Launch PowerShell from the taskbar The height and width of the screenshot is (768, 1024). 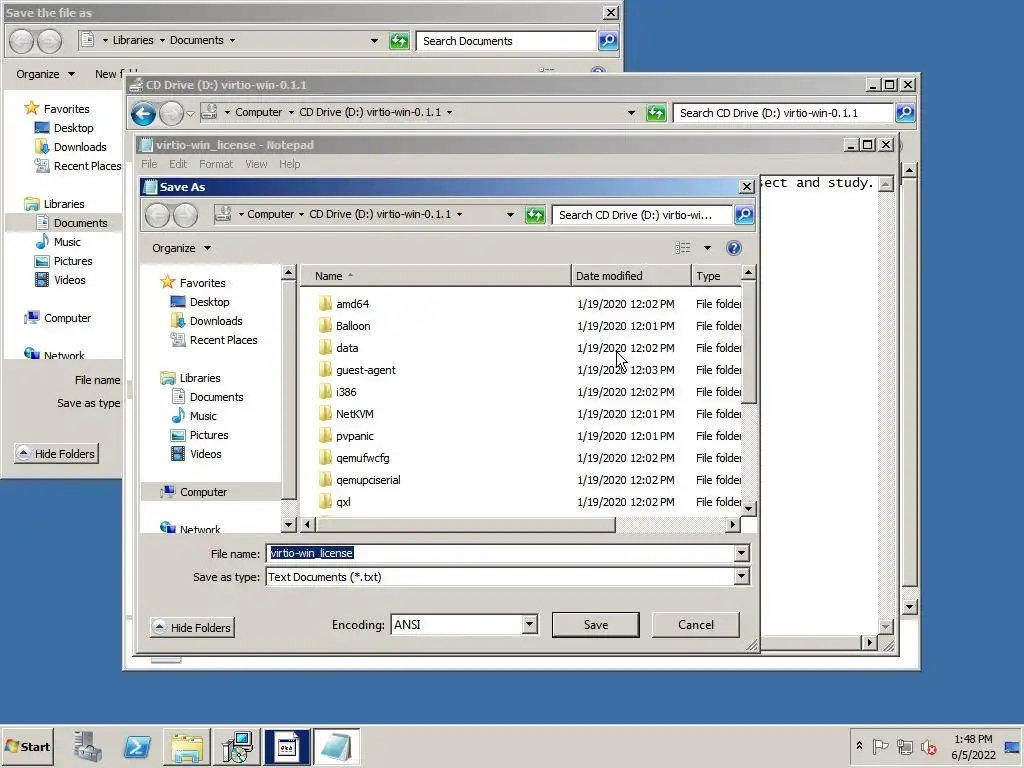137,746
